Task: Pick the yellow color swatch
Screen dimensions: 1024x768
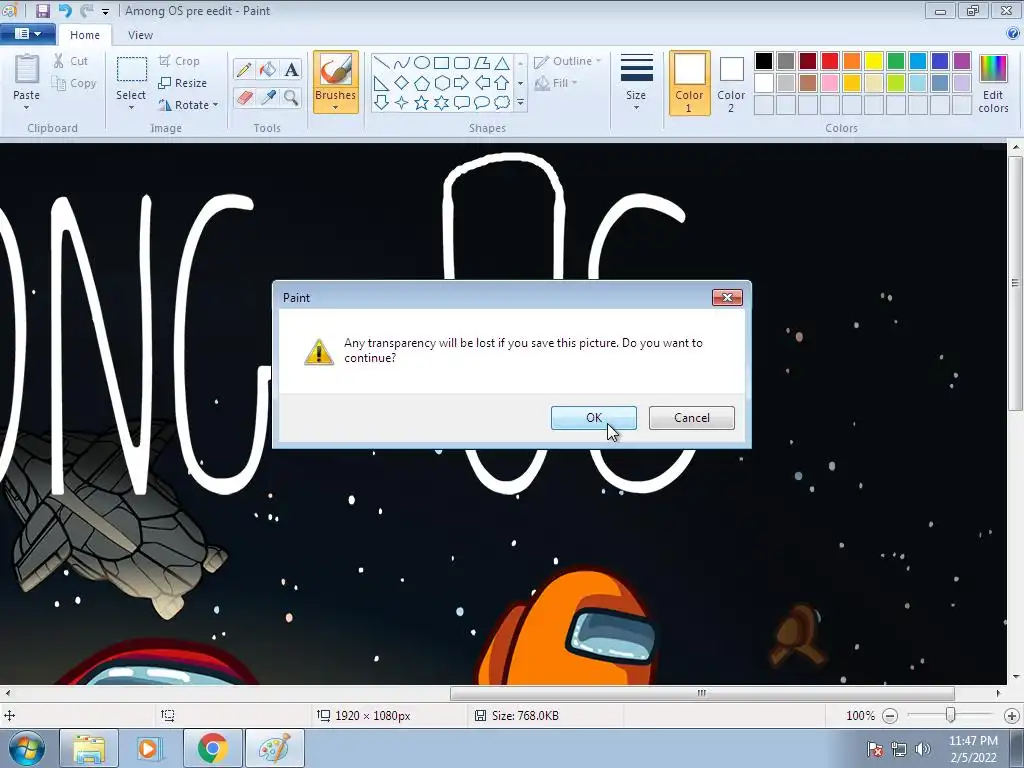Action: coord(874,61)
